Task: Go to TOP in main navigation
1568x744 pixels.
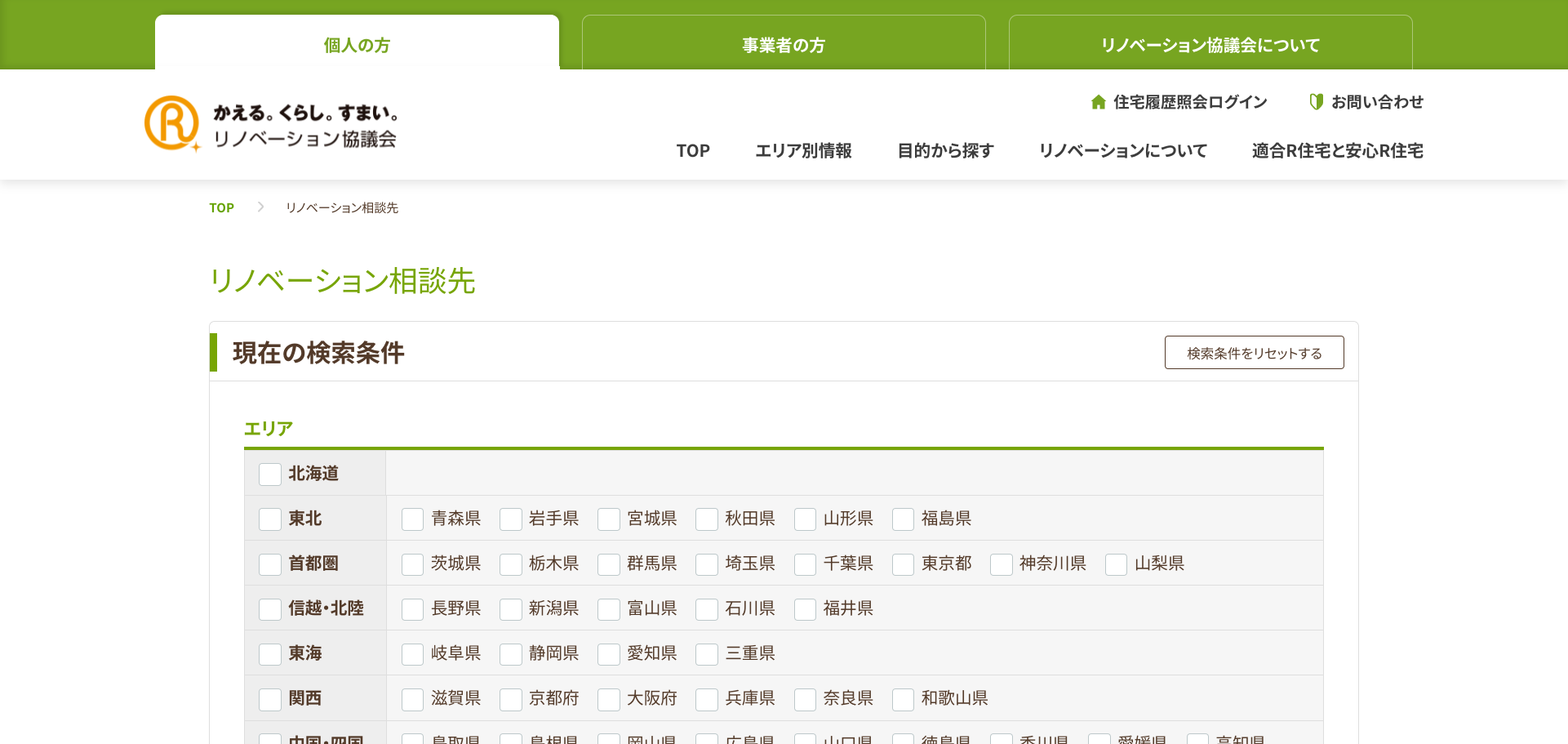Action: point(693,151)
